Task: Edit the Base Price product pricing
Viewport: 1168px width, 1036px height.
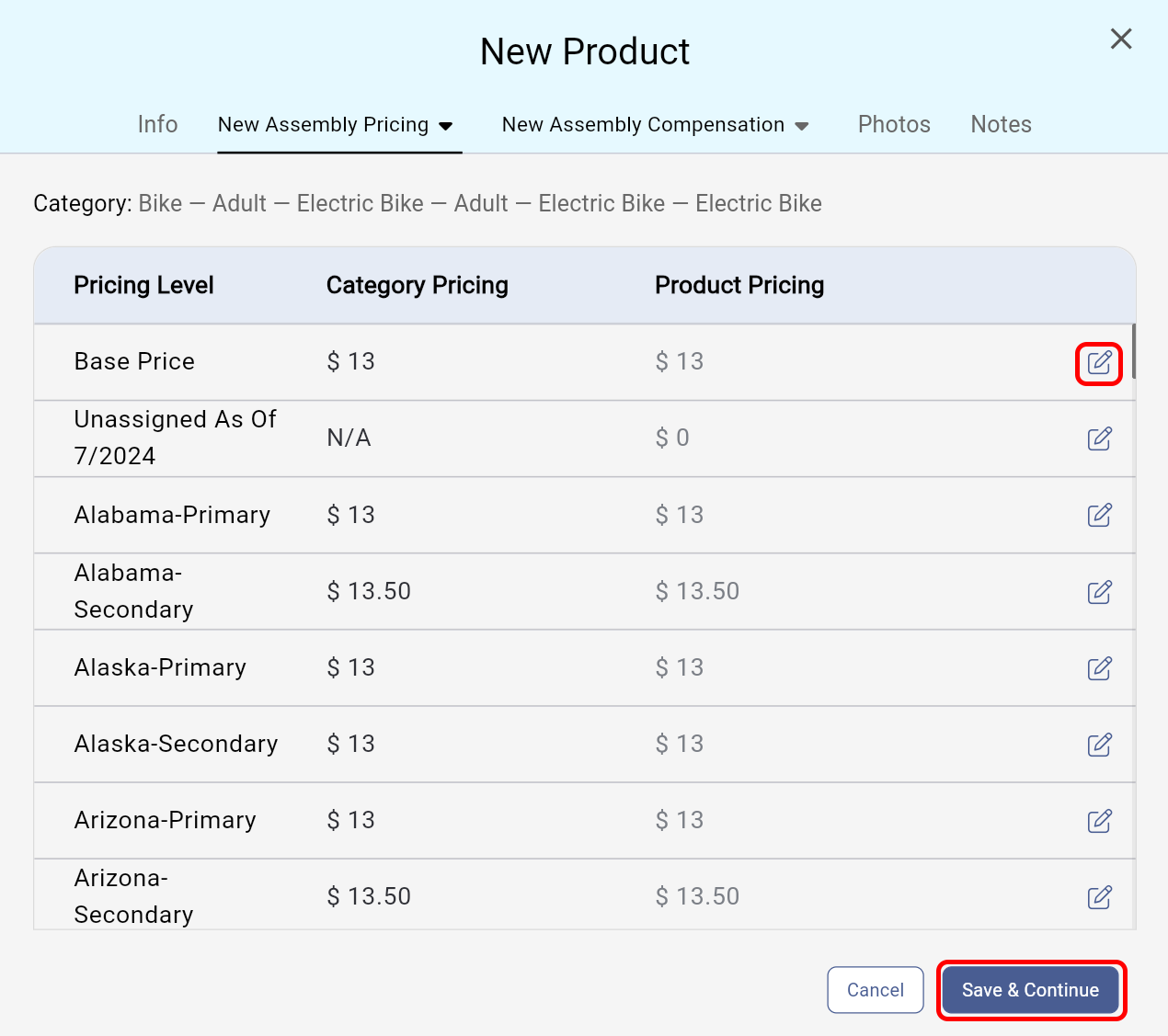Action: point(1099,363)
